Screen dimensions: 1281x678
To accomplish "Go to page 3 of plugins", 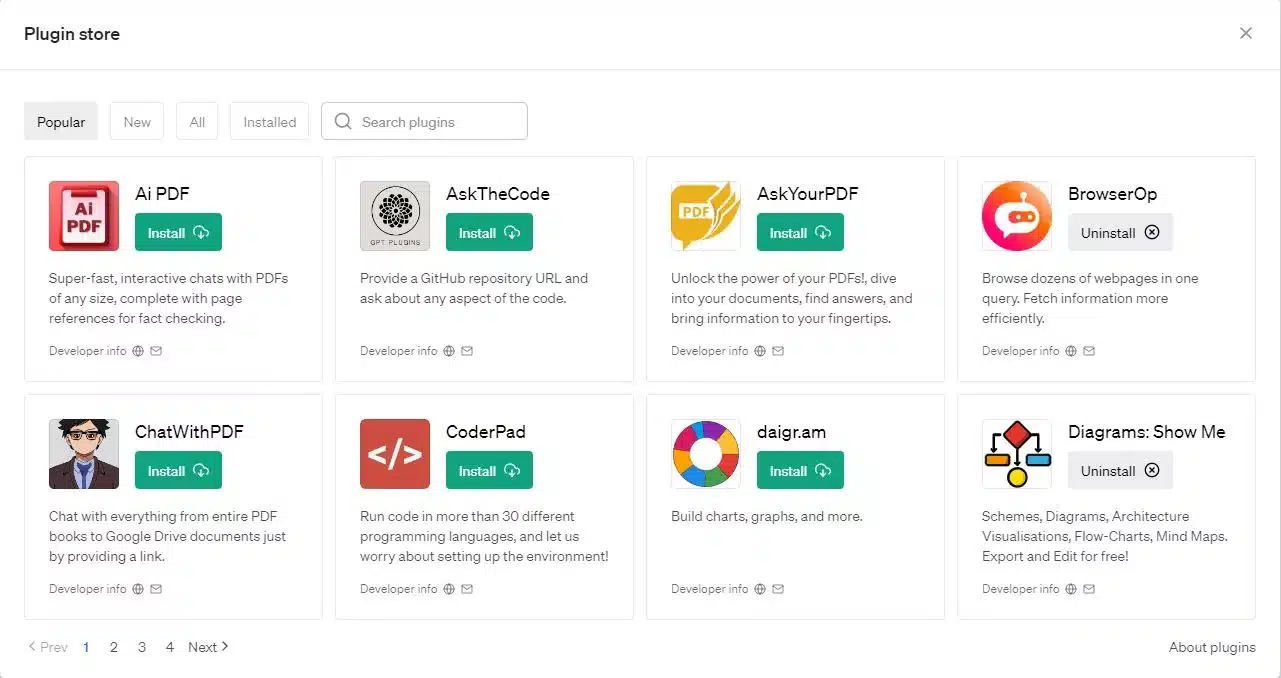I will pos(142,647).
